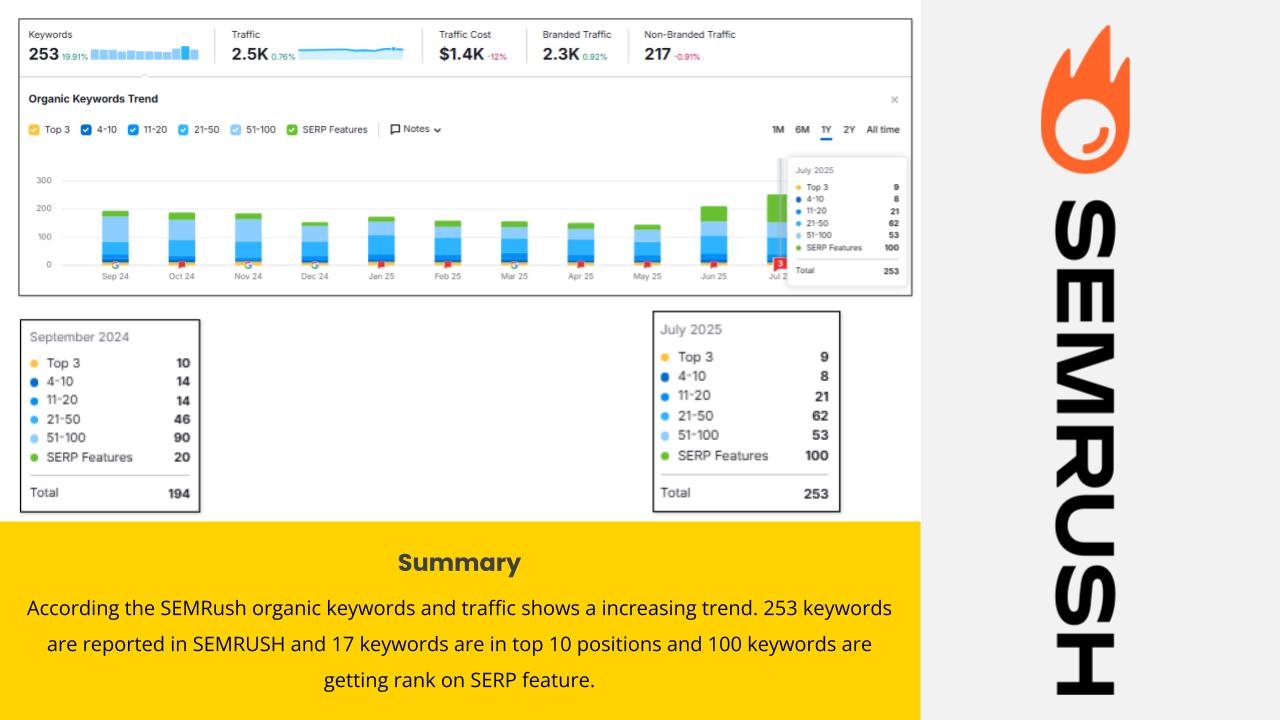Expand the Notes dropdown
Screen dimensions: 1280x720
(x=415, y=129)
